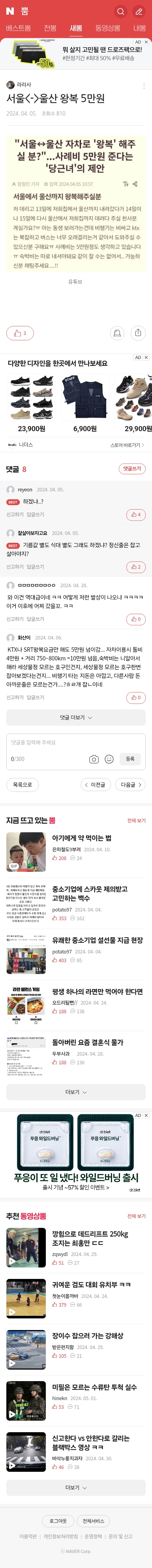Open the search icon in header

[x=120, y=11]
